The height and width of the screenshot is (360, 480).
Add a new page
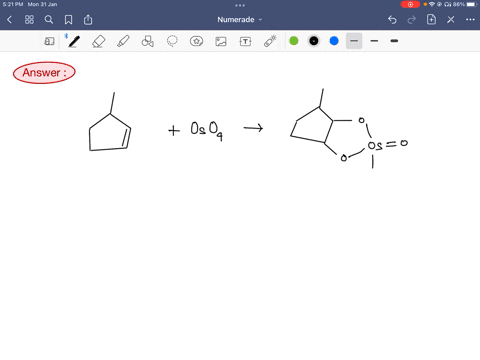tap(431, 20)
